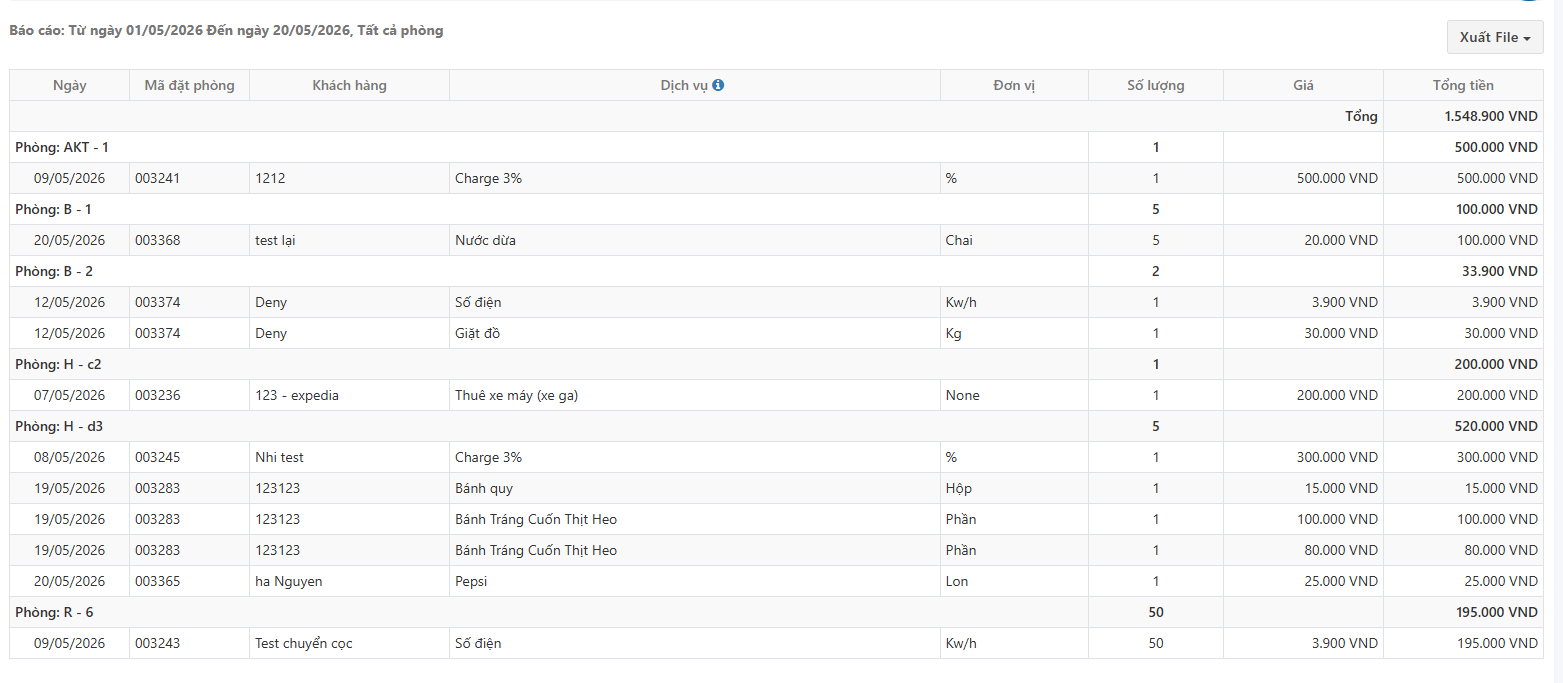Image resolution: width=1563 pixels, height=683 pixels.
Task: Click booking code 003243
Action: [x=158, y=643]
